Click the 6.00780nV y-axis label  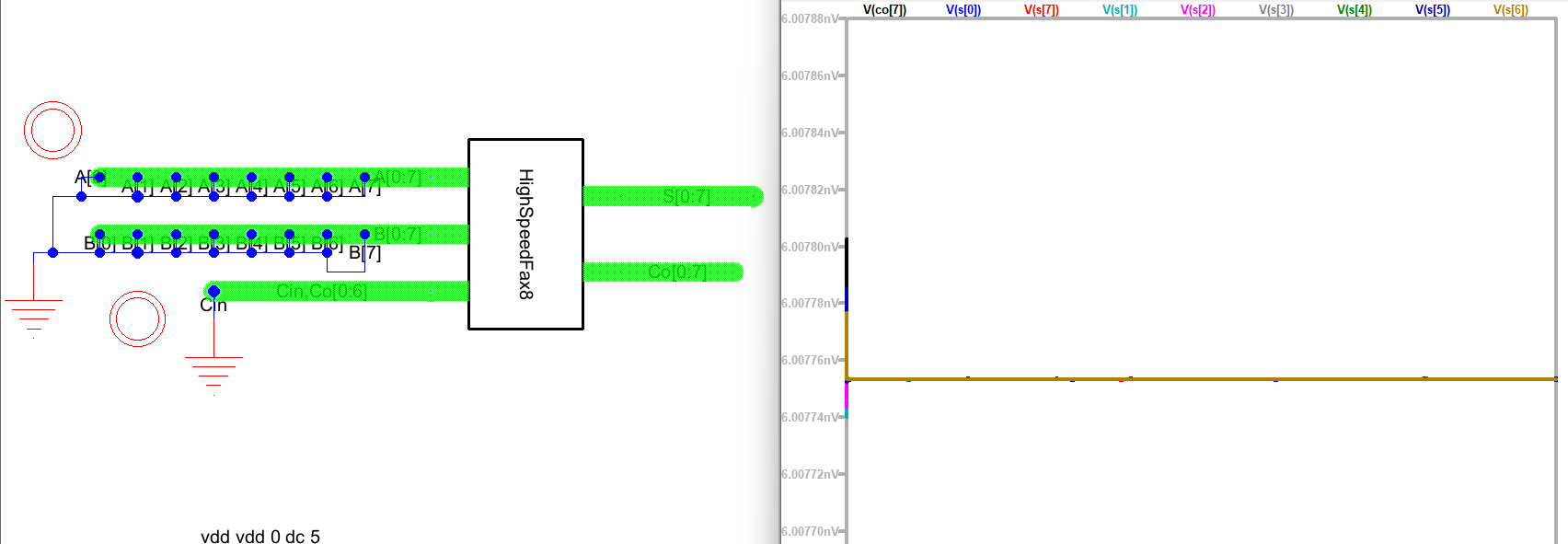(x=810, y=247)
